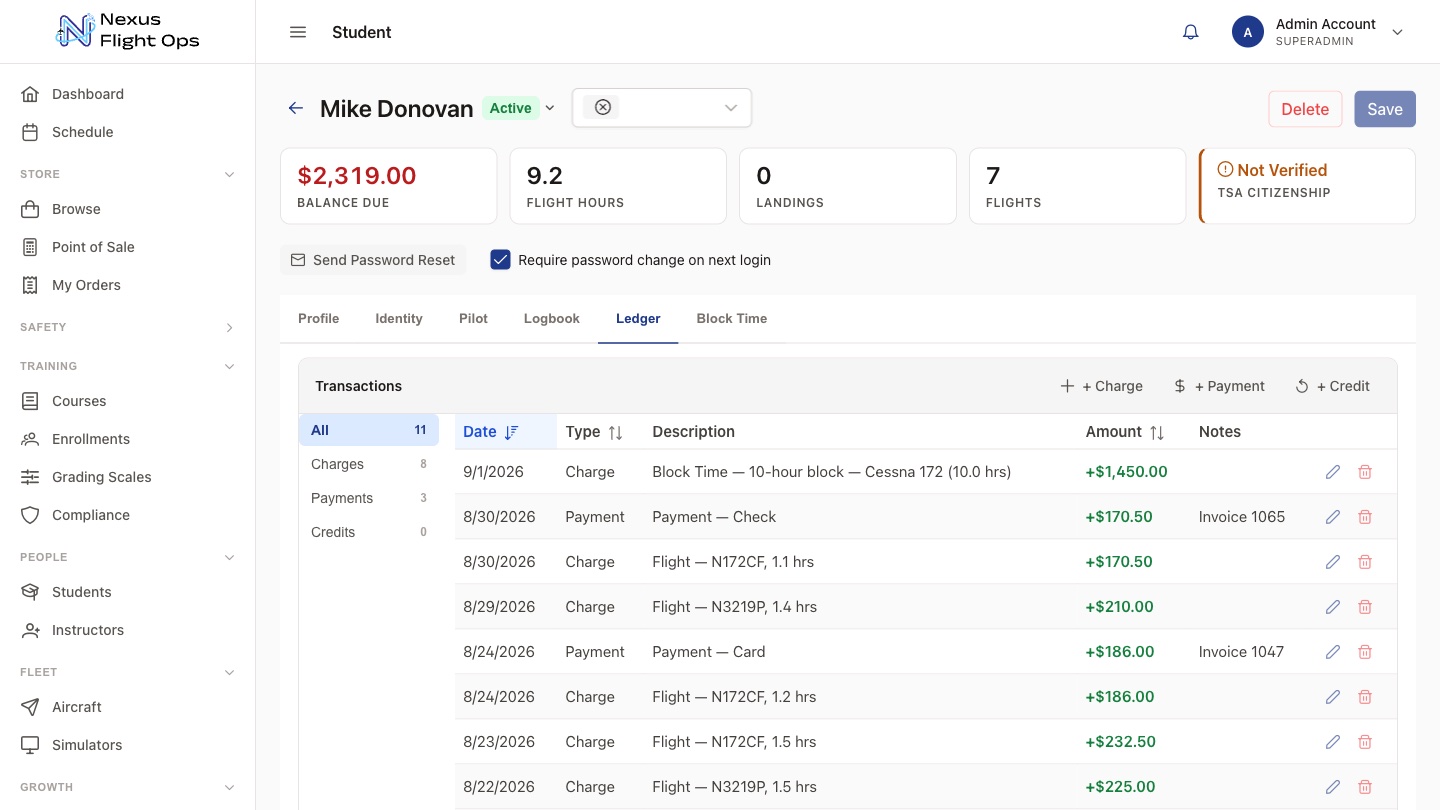Delete the N172CF 1.2 hrs flight charge
1440x810 pixels.
coord(1365,697)
